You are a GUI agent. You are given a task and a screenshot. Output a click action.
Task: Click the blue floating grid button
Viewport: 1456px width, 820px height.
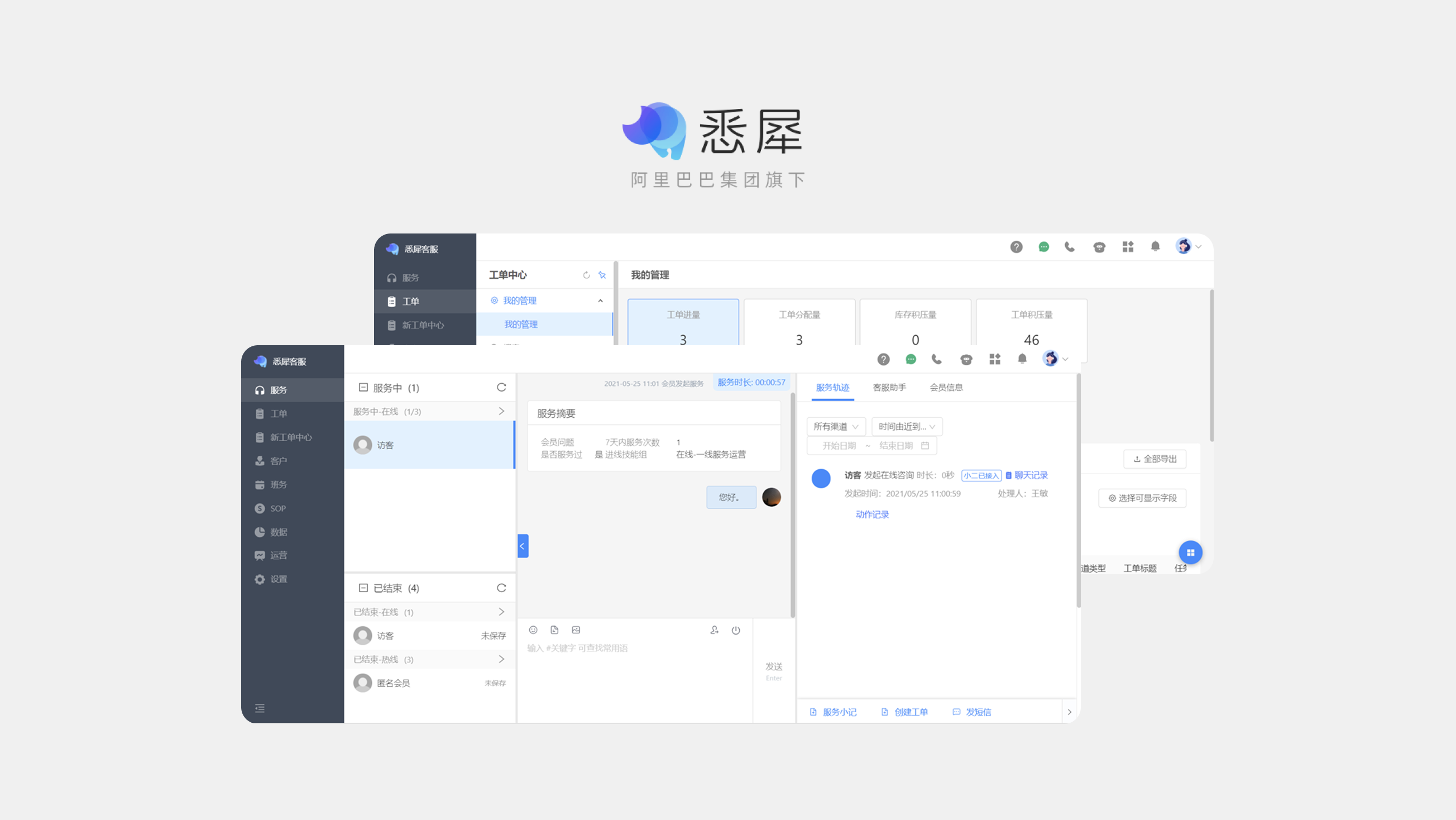tap(1190, 552)
